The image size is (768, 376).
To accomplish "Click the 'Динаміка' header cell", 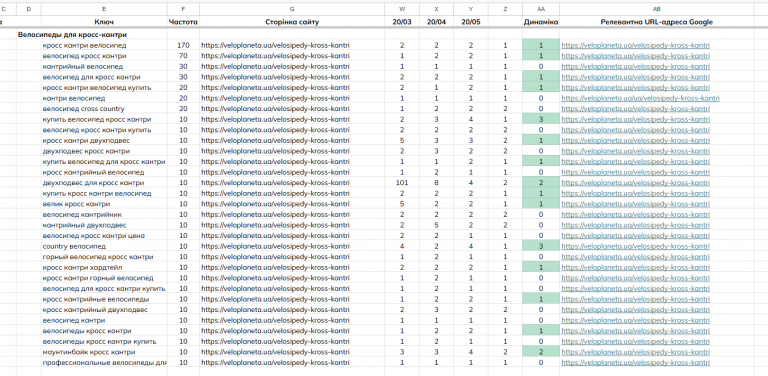I will 541,22.
